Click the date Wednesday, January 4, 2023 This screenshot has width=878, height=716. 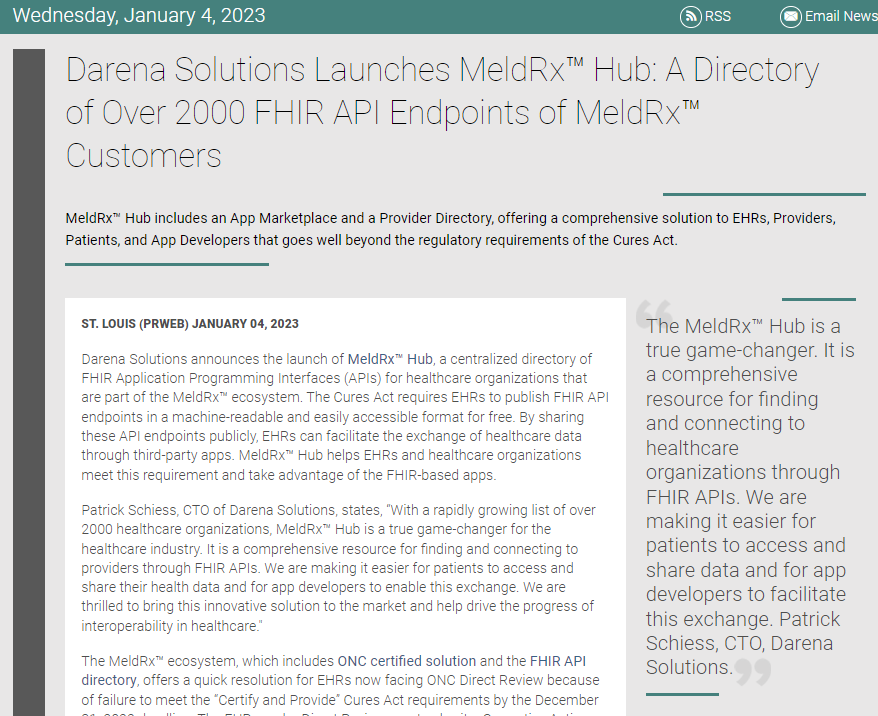click(x=139, y=15)
